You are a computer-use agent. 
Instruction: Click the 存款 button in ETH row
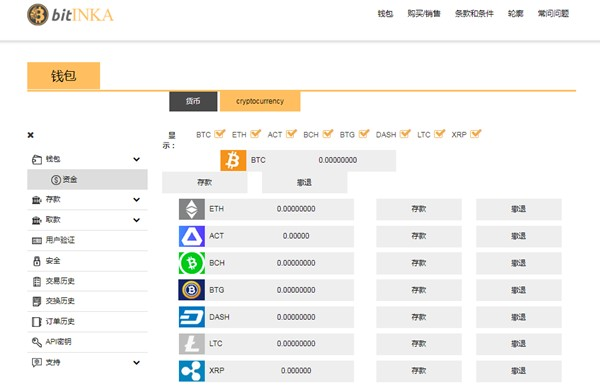[419, 209]
